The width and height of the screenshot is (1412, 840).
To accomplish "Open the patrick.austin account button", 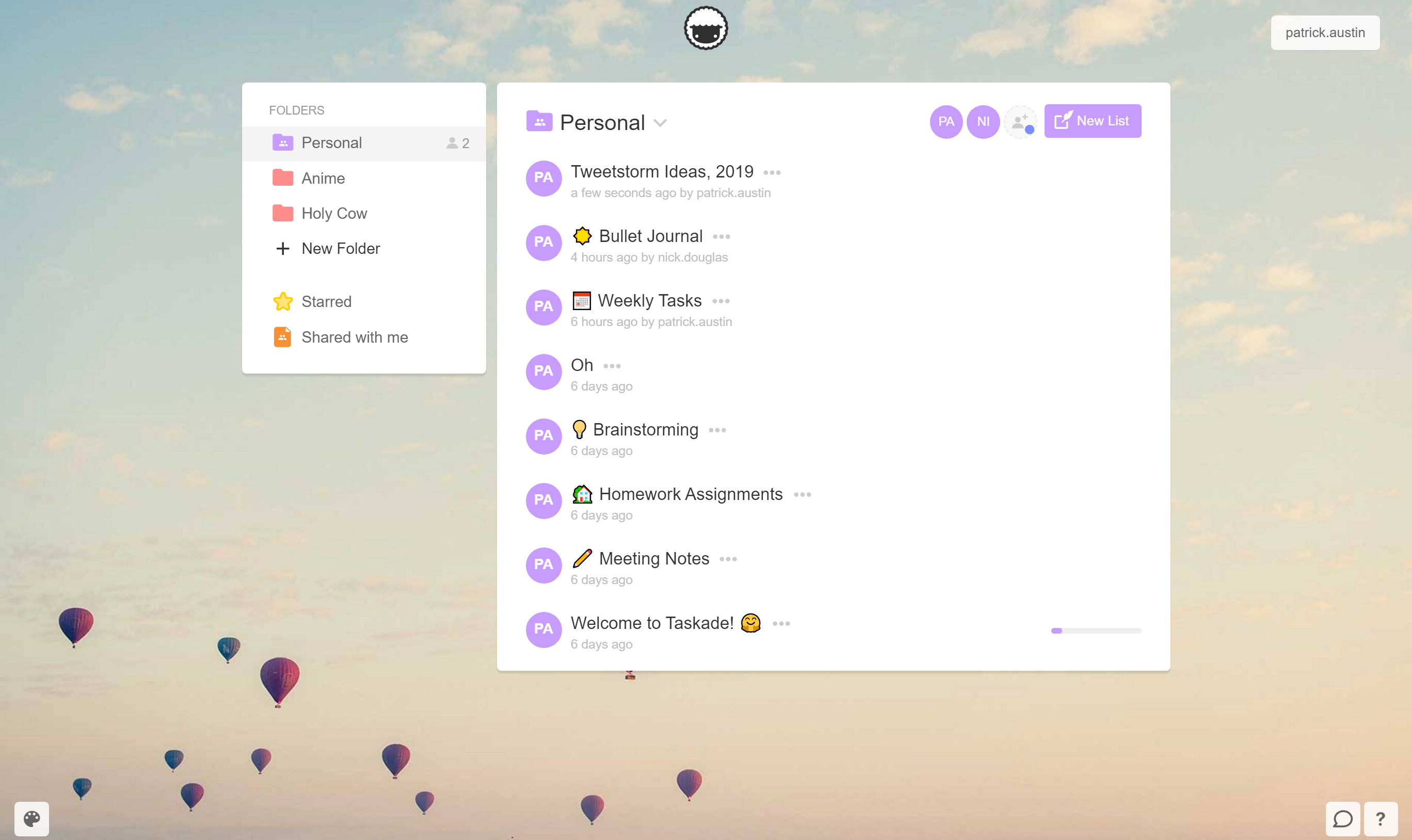I will pos(1325,33).
